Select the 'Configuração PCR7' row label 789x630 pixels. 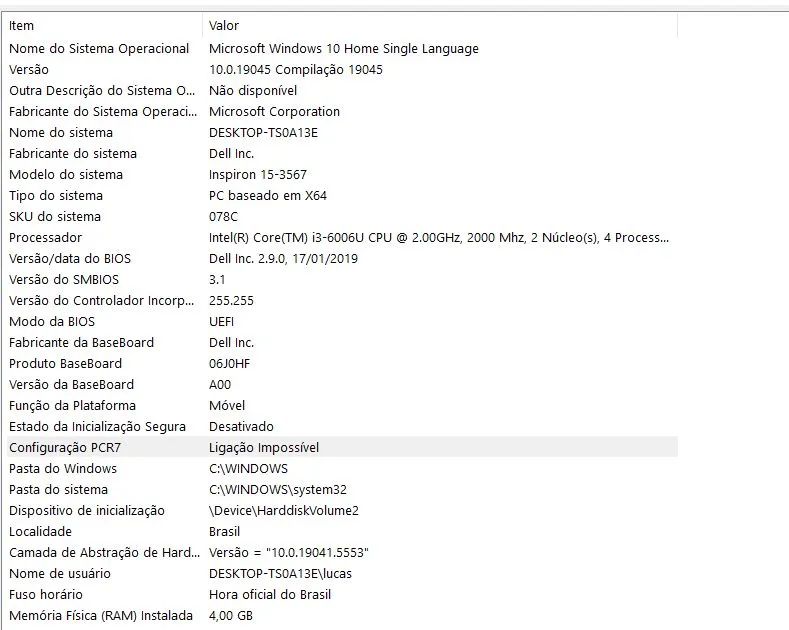(65, 448)
